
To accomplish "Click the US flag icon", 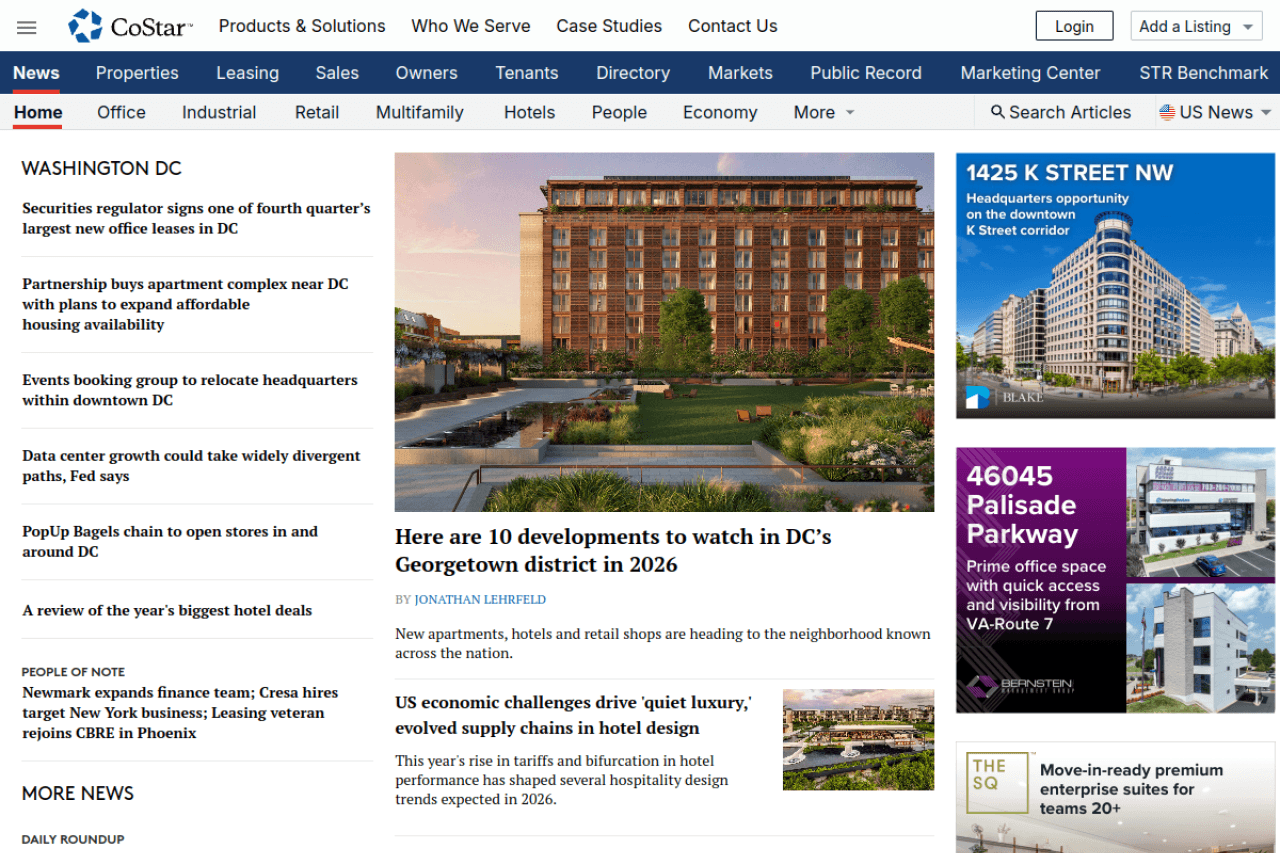I will (x=1166, y=112).
